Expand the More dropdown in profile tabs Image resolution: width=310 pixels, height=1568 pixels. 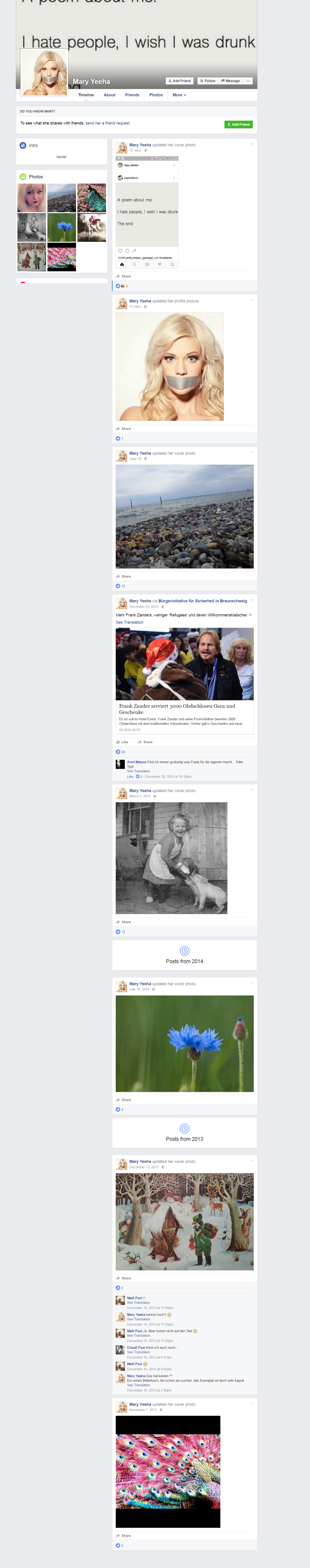pos(179,95)
